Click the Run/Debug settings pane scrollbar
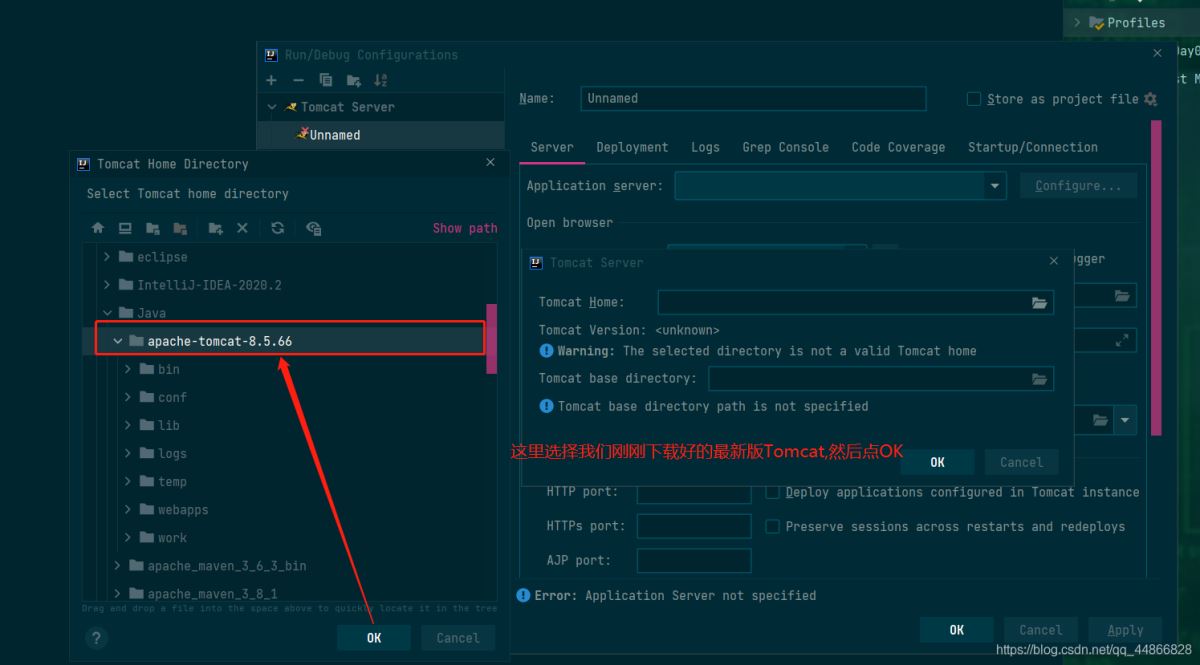 [x=1156, y=278]
